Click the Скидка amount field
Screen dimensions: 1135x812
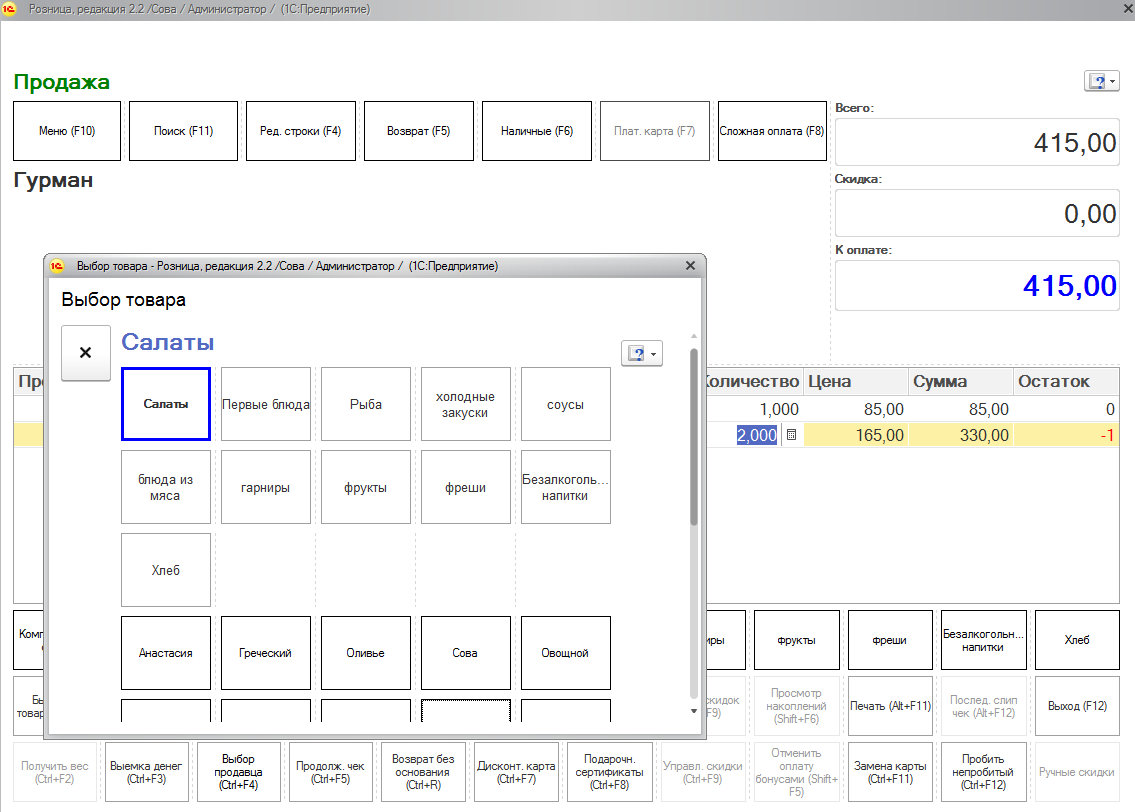[977, 213]
